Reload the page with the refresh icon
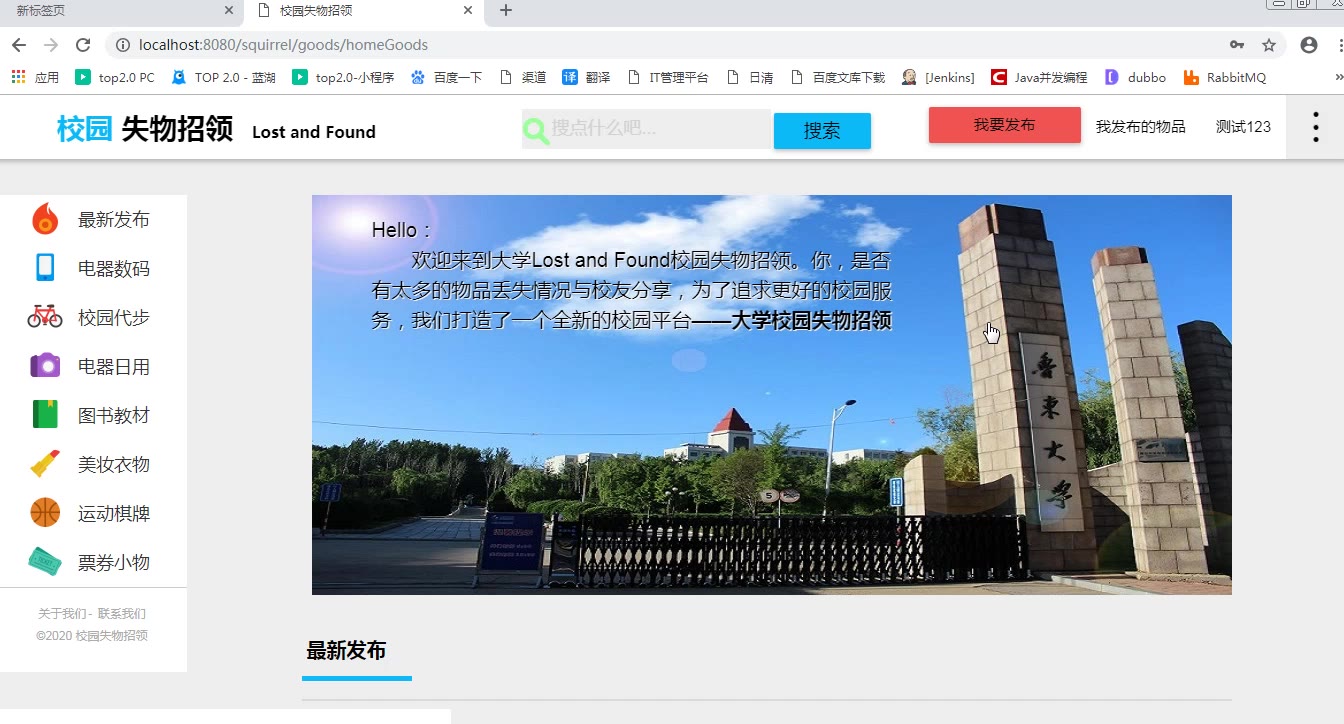The height and width of the screenshot is (724, 1344). [83, 45]
